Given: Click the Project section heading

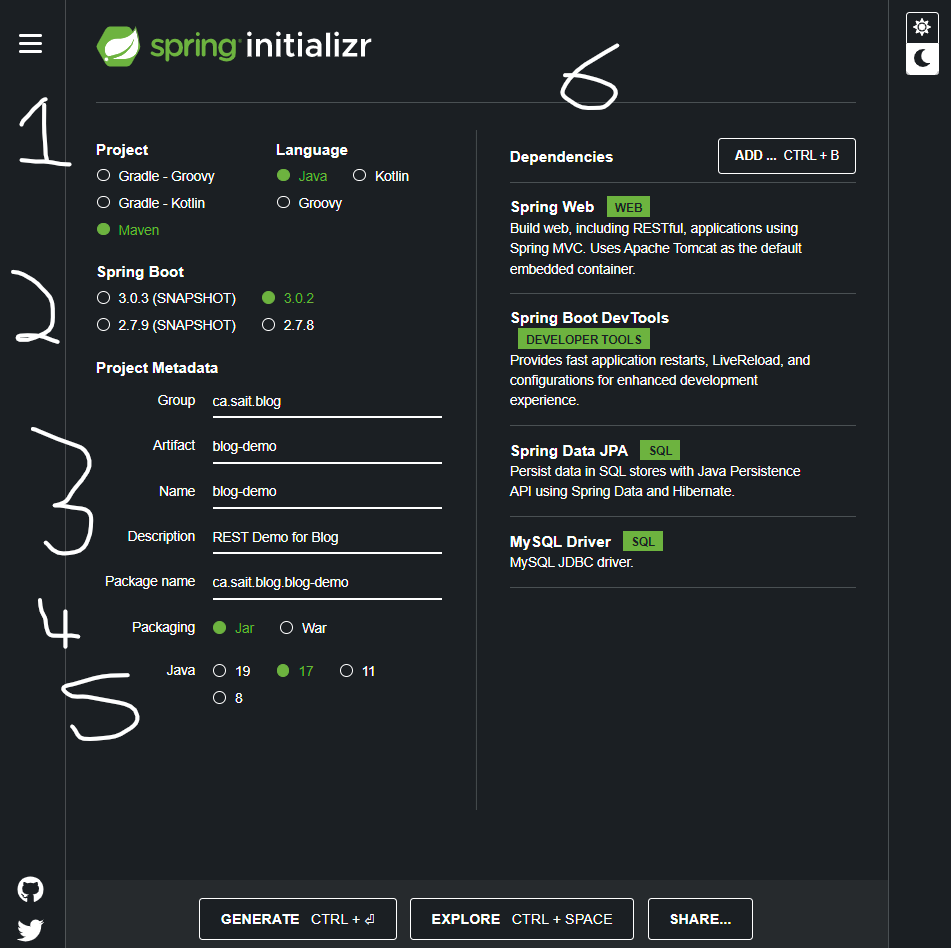Looking at the screenshot, I should tap(122, 150).
